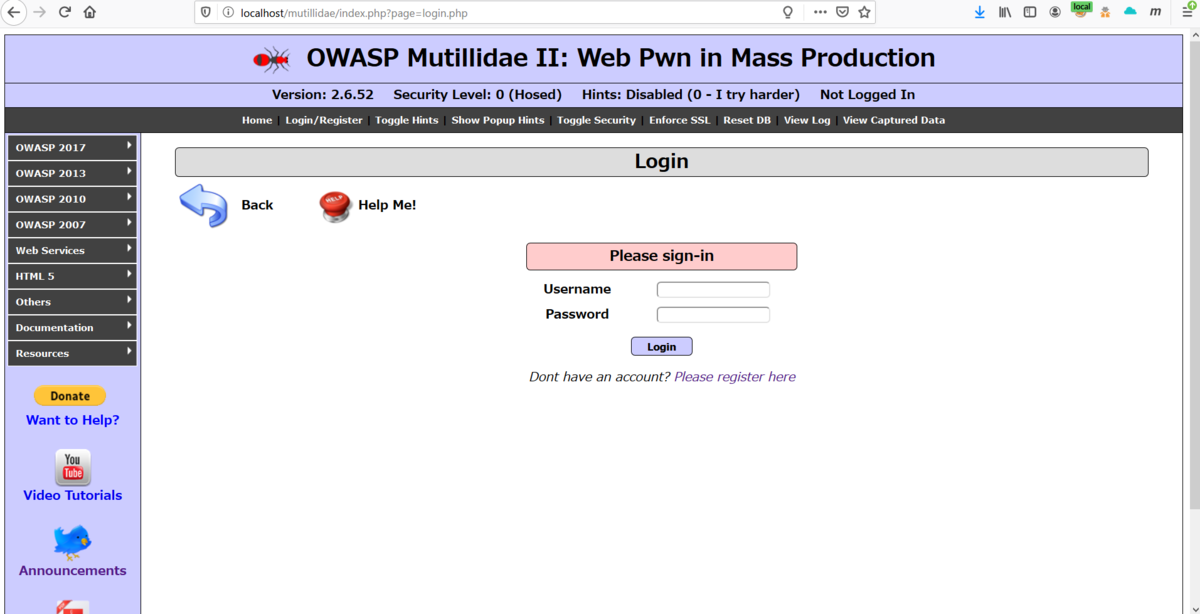Screen dimensions: 1200x614
Task: Click the browser back arrow
Action: (x=14, y=12)
